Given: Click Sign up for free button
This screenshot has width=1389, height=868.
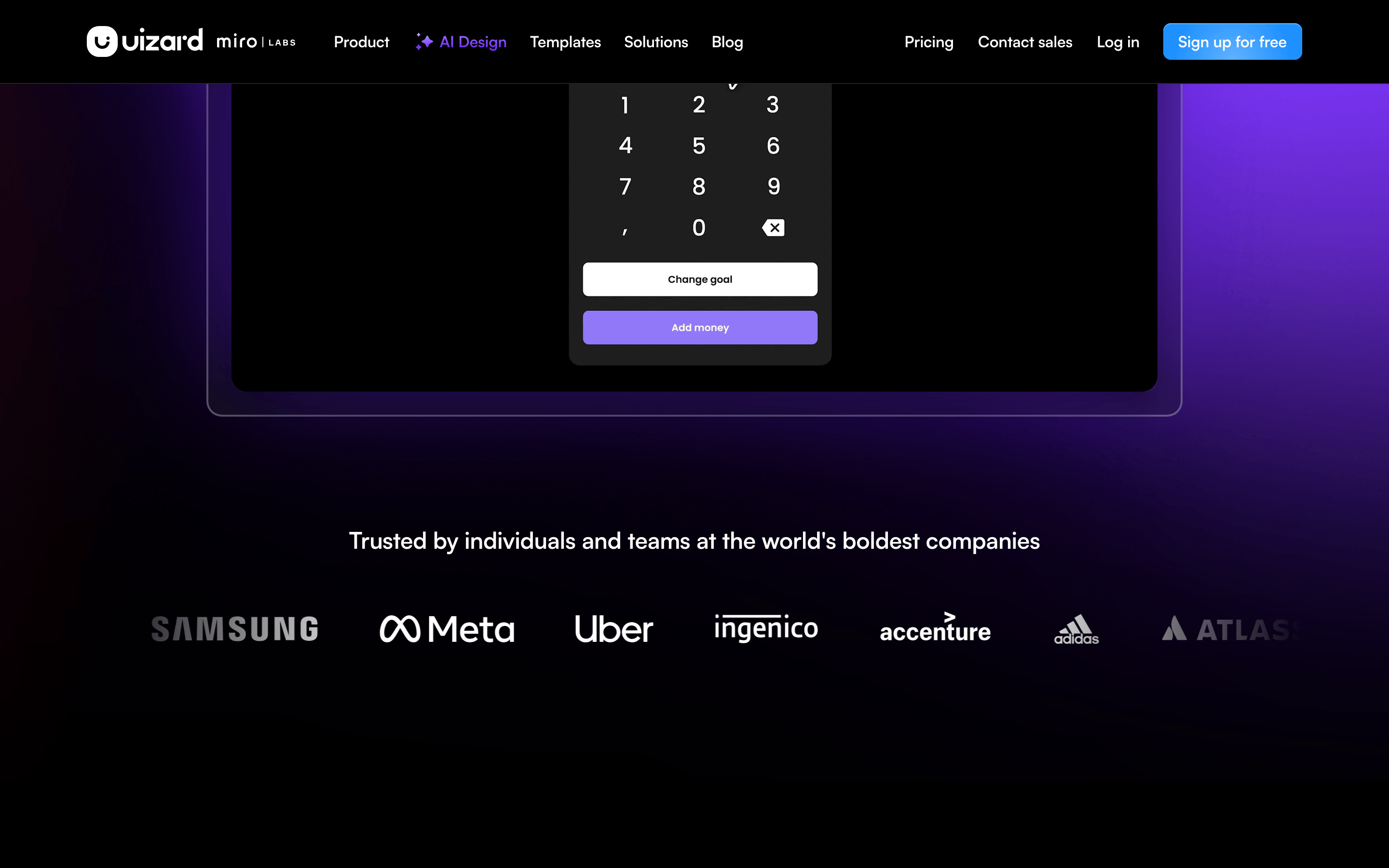Looking at the screenshot, I should (1232, 41).
